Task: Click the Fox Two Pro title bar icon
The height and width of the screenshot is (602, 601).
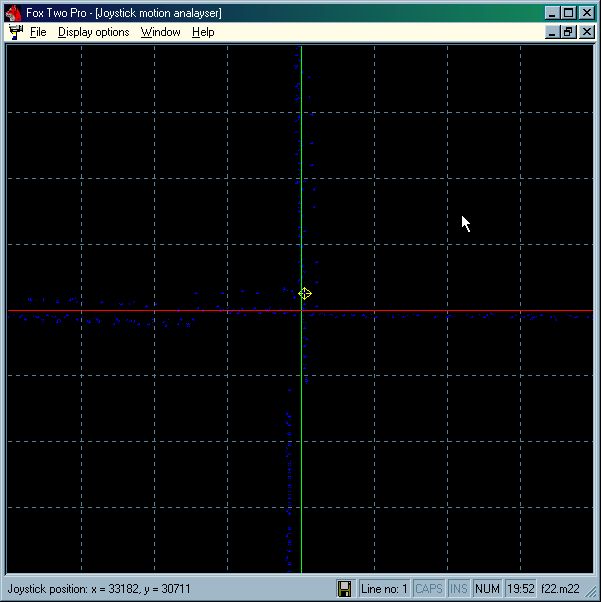Action: point(13,13)
